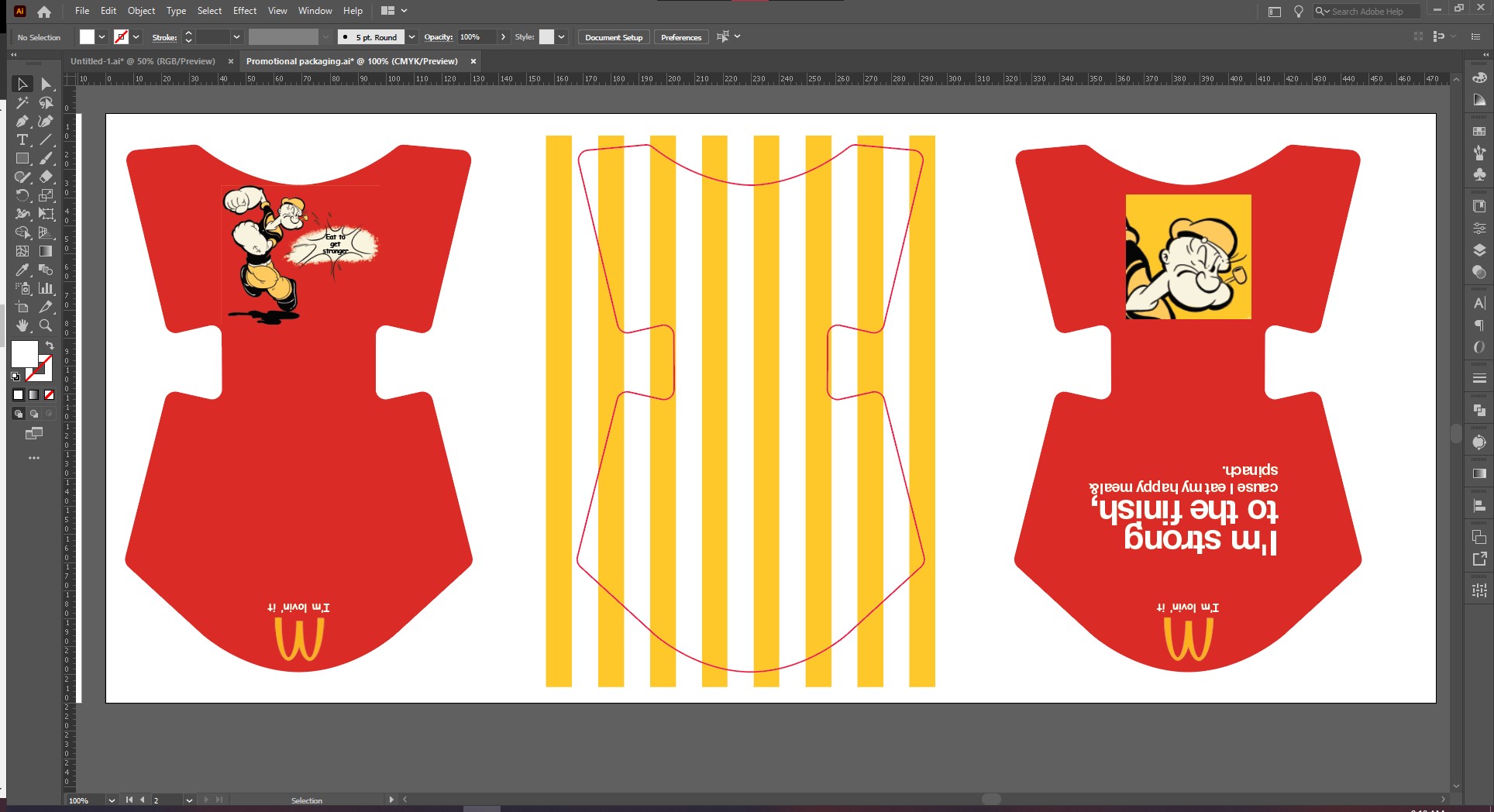Reset to default fill and stroke
1494x812 pixels.
click(15, 377)
